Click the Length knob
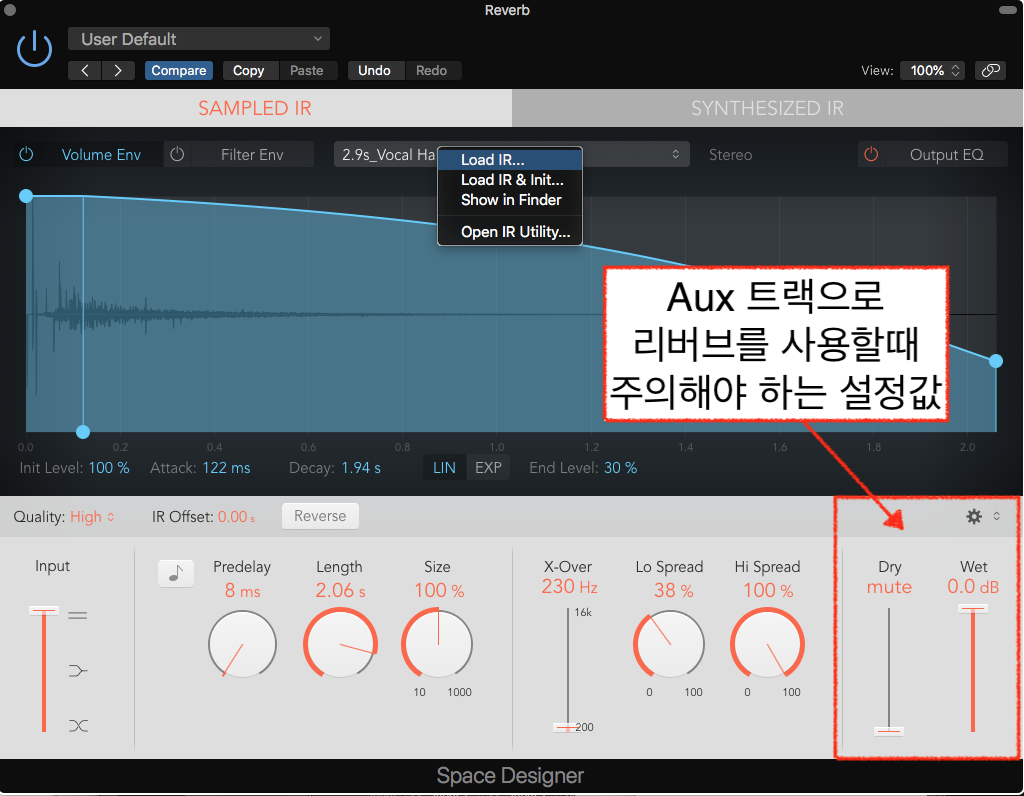The height and width of the screenshot is (796, 1024). pyautogui.click(x=340, y=645)
